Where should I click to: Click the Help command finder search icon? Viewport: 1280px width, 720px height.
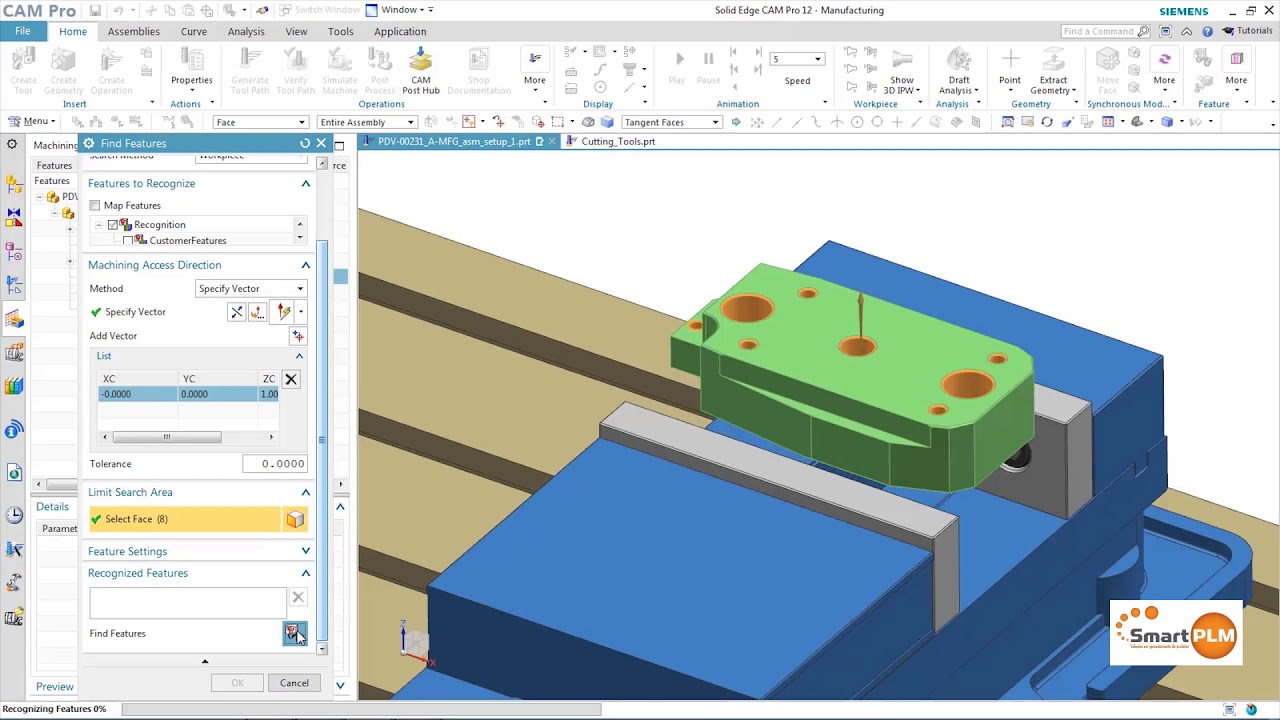tap(1144, 31)
